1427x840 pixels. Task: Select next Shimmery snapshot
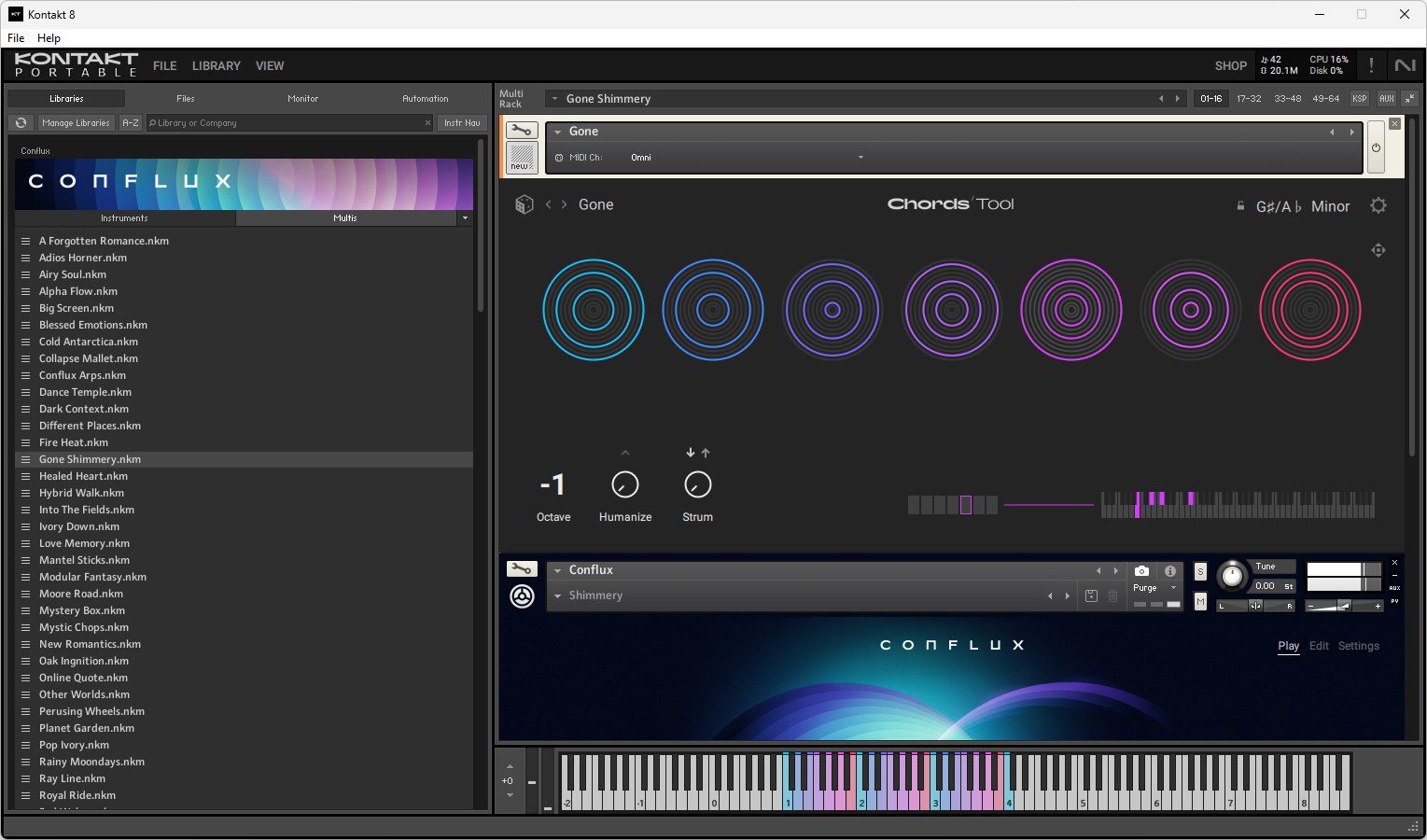point(1067,595)
